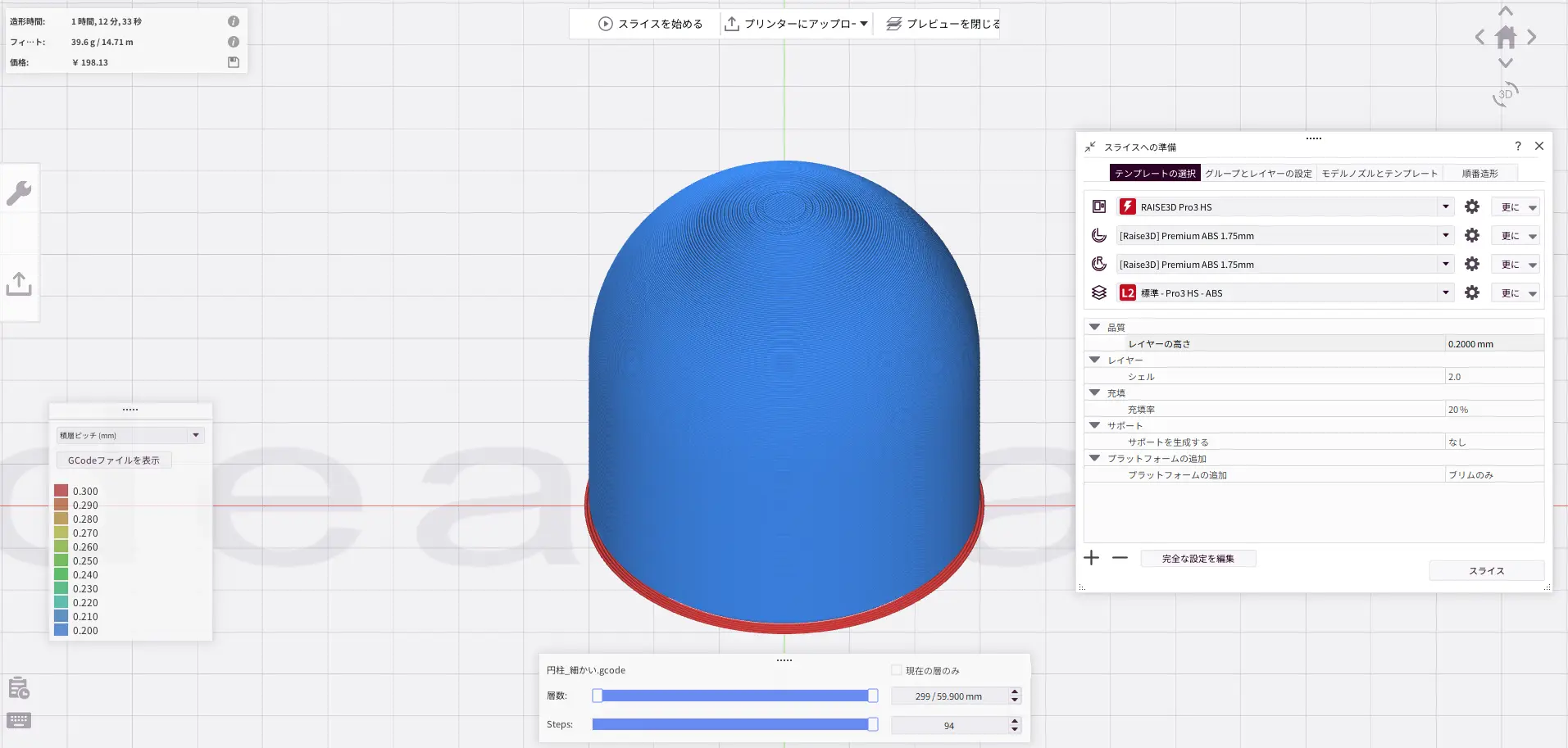Viewport: 1568px width, 748px height.
Task: Switch to 順番造形 tab
Action: [x=1479, y=174]
